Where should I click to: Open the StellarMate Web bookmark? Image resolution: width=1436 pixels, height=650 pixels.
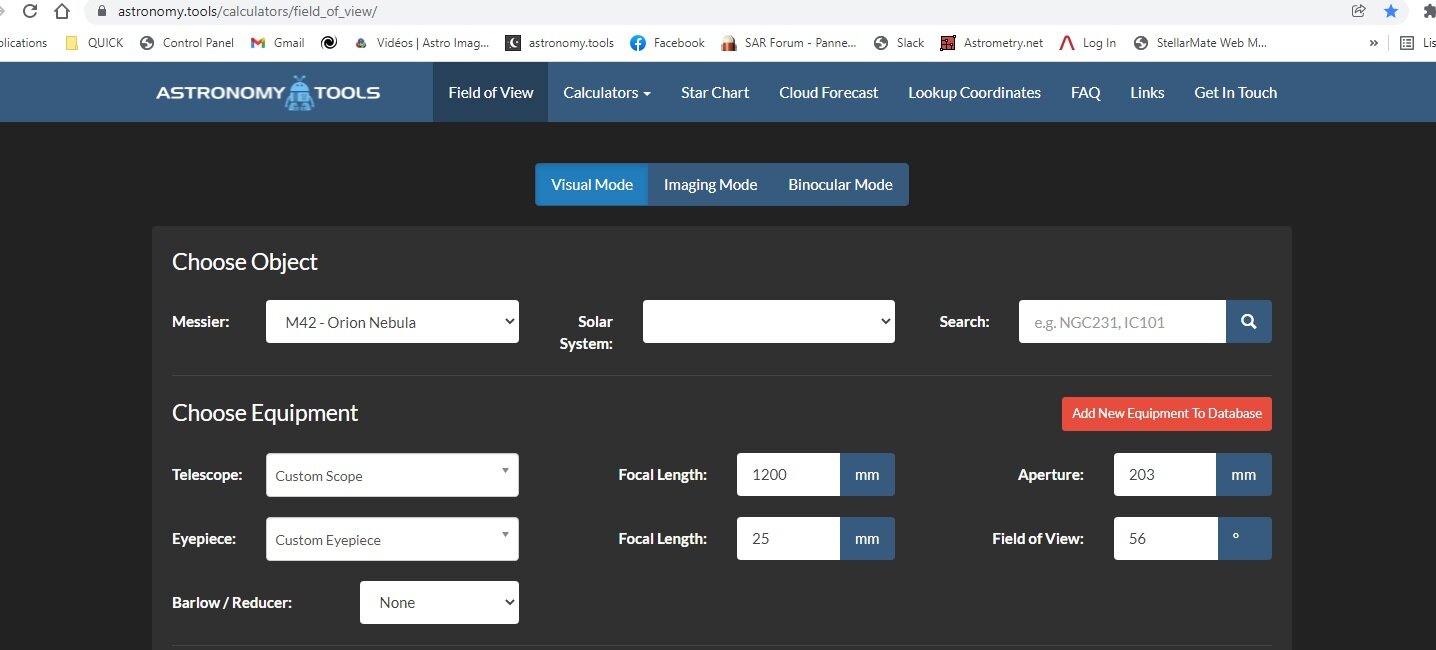coord(1200,43)
